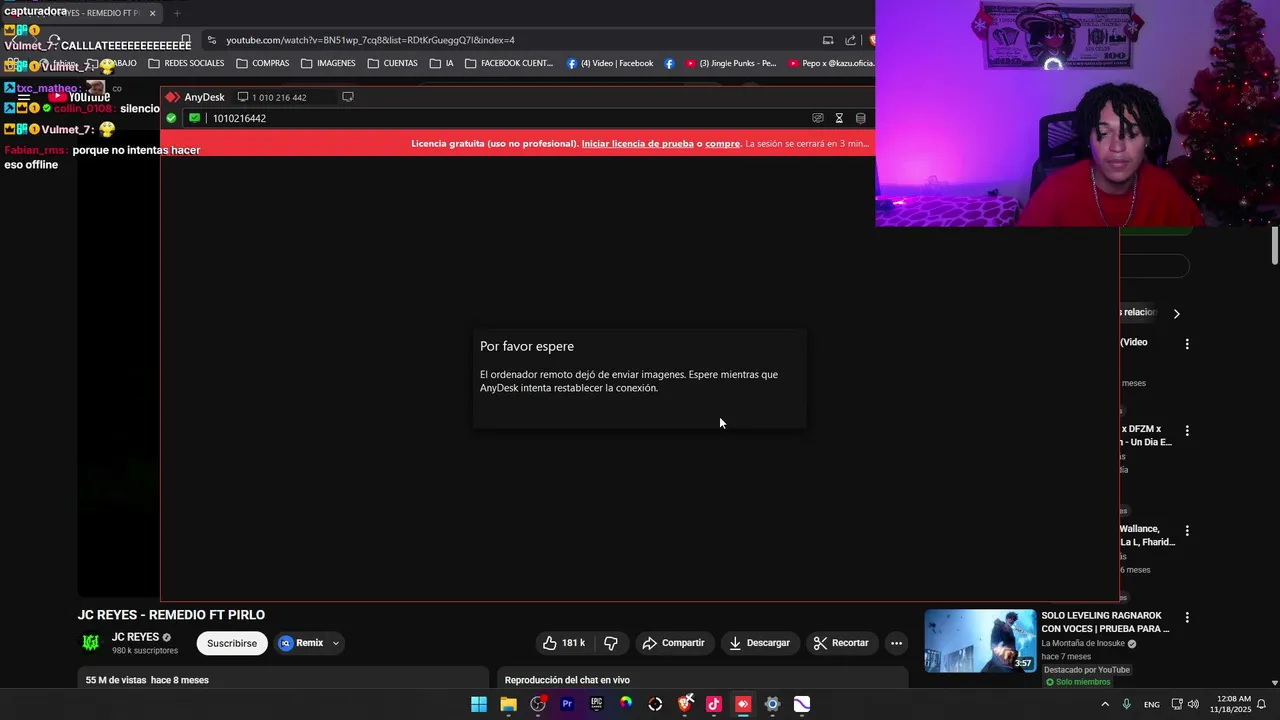
Task: Open File Explorer from taskbar
Action: 508,704
